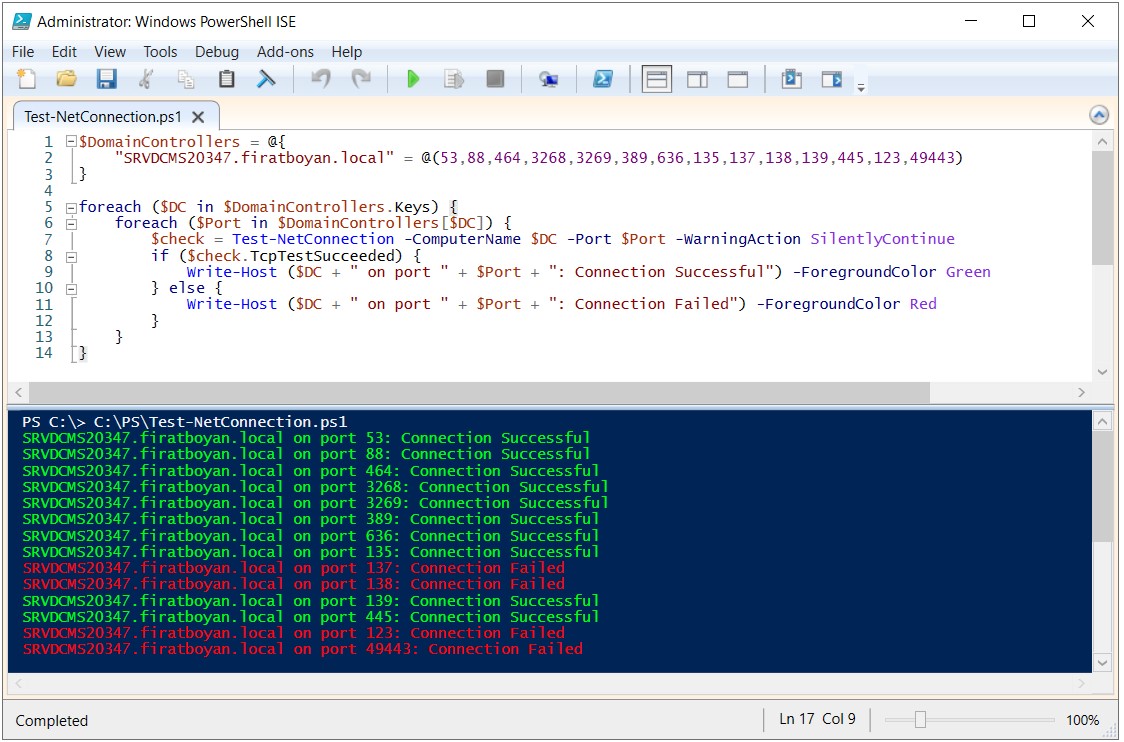The image size is (1124, 742).
Task: Collapse outer foreach block on line 5
Action: tap(71, 208)
